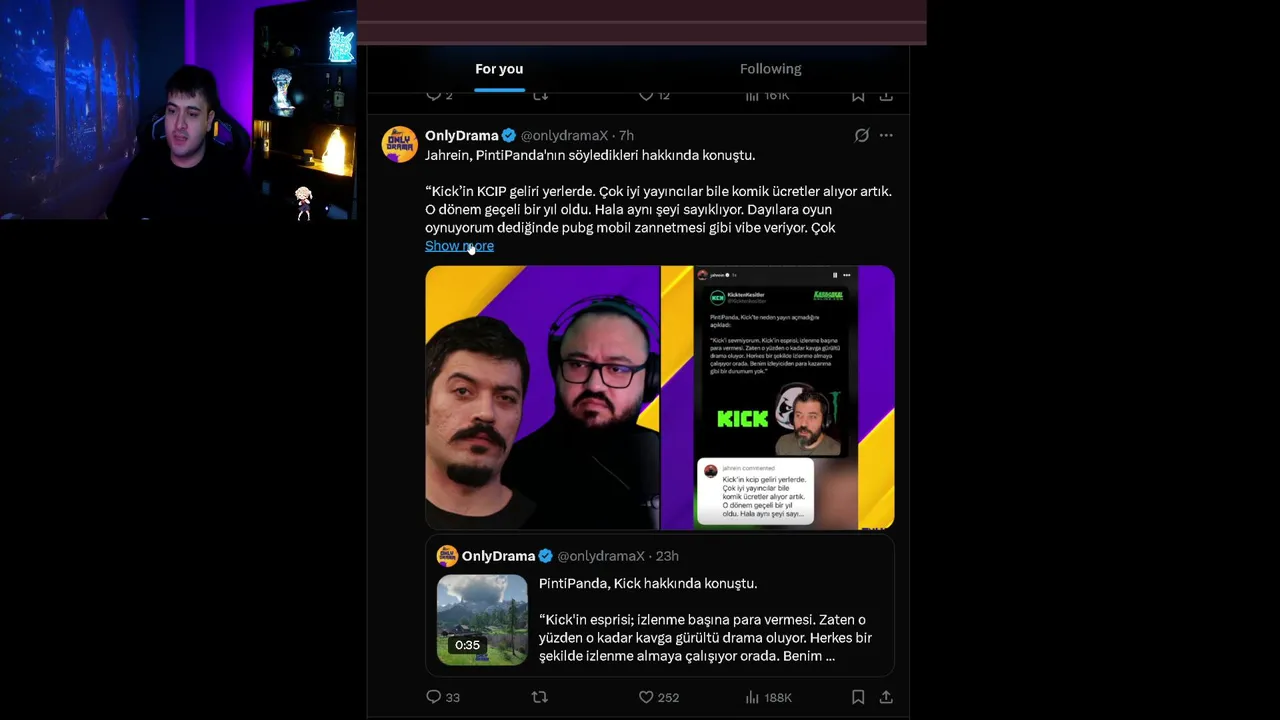Click verified badge next to OnlyDrama 7h post
1280x720 pixels.
click(508, 135)
